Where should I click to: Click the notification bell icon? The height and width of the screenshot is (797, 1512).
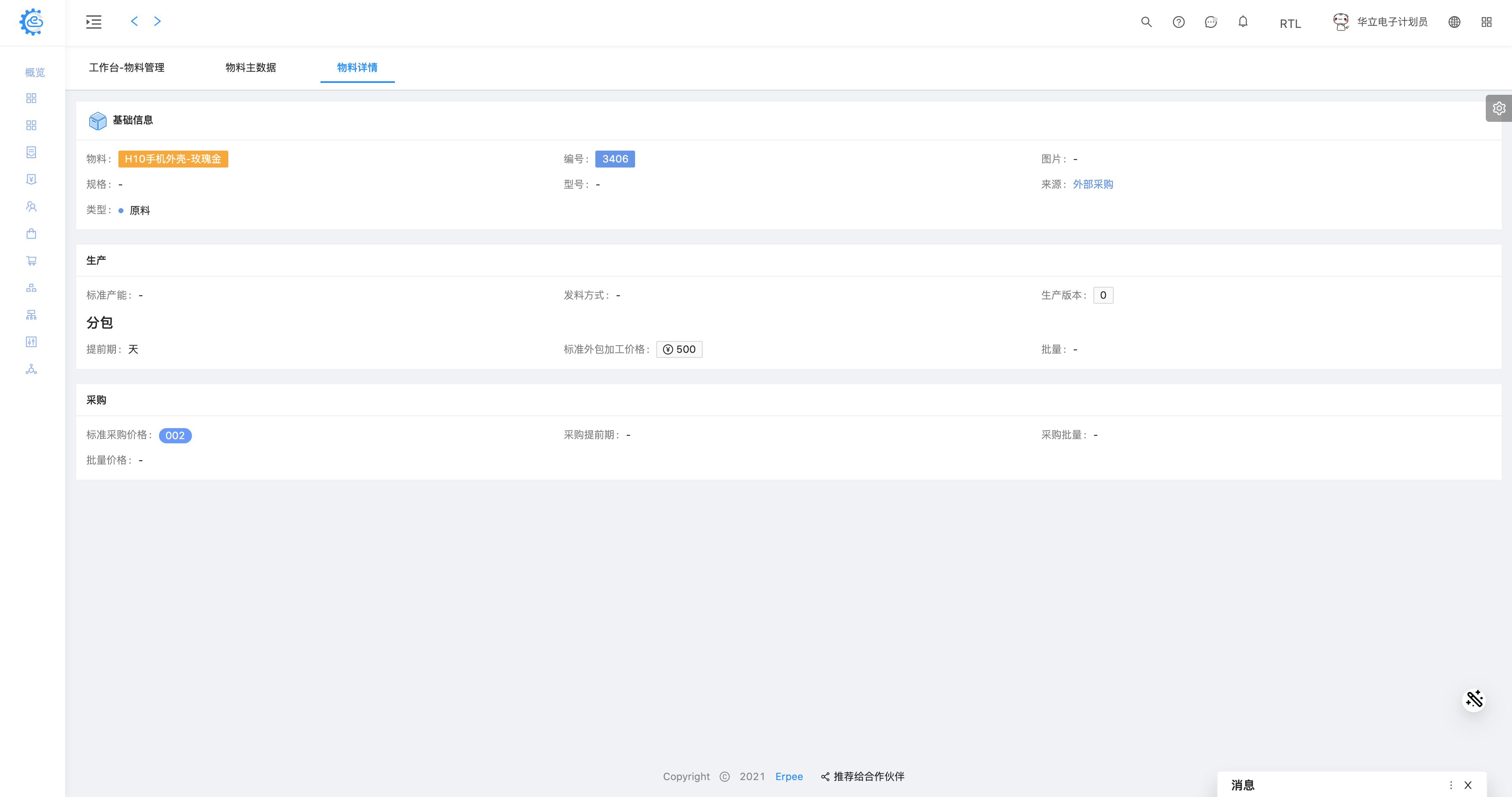click(x=1243, y=22)
